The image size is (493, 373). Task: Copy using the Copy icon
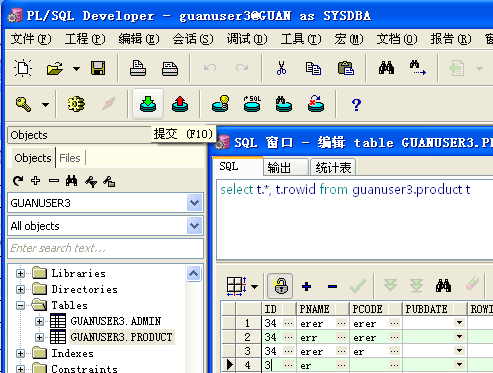[x=313, y=68]
